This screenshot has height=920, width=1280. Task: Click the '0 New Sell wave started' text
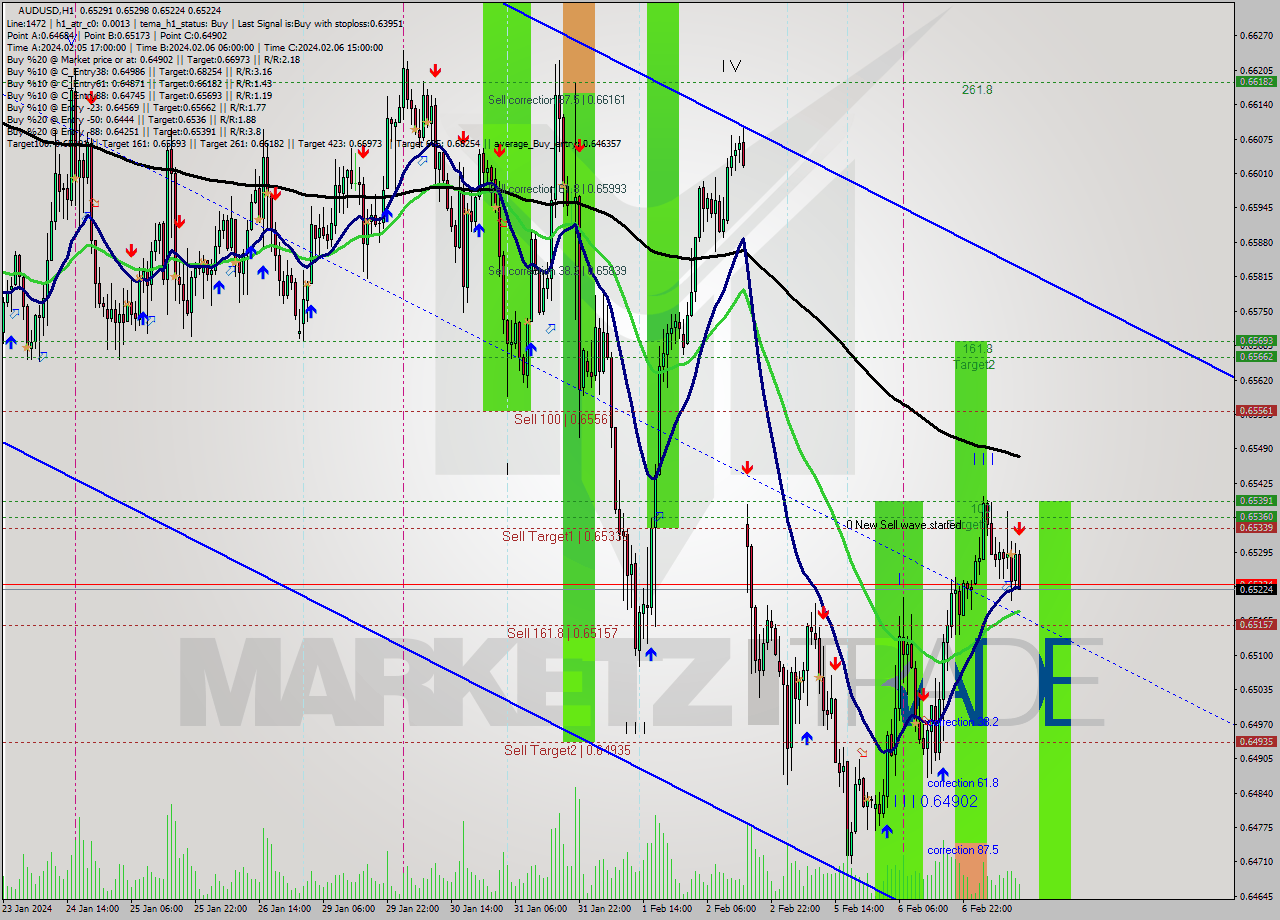[904, 525]
